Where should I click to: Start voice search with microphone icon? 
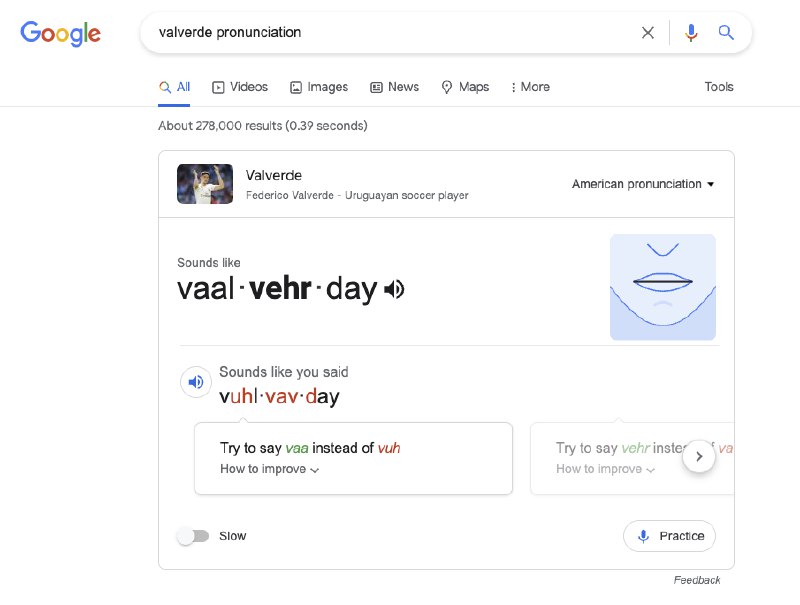[x=691, y=33]
